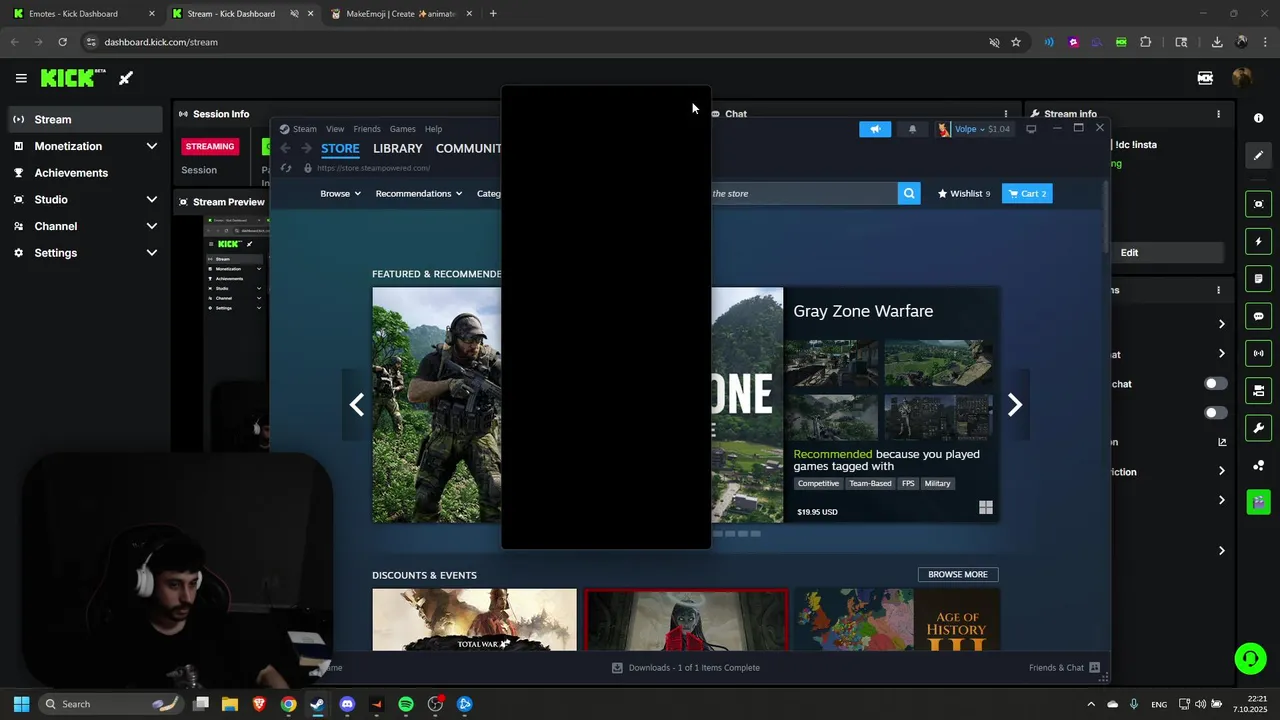The height and width of the screenshot is (720, 1280).
Task: Show next featured game in carousel
Action: click(x=1015, y=404)
